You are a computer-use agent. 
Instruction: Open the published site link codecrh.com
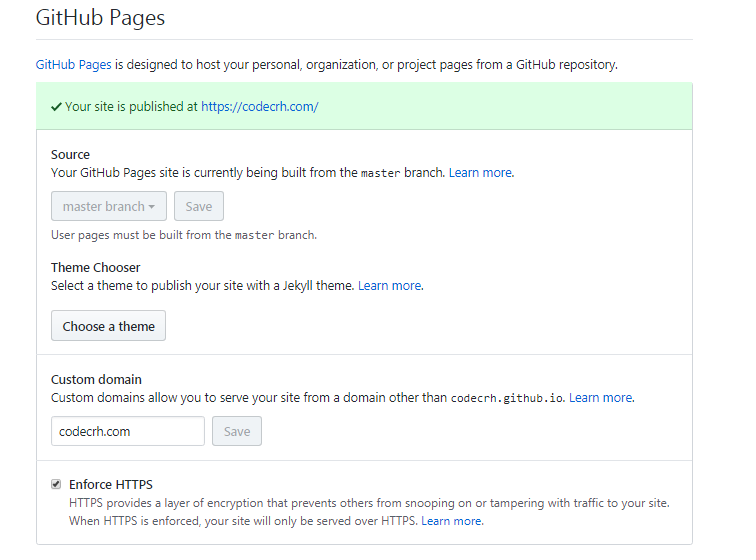(259, 106)
